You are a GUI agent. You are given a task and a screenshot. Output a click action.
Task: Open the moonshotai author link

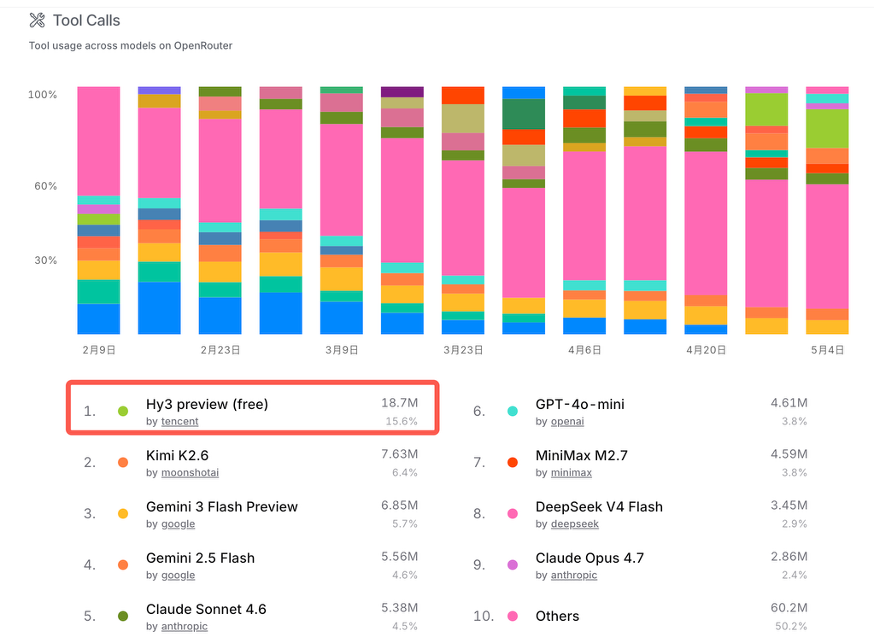tap(190, 473)
